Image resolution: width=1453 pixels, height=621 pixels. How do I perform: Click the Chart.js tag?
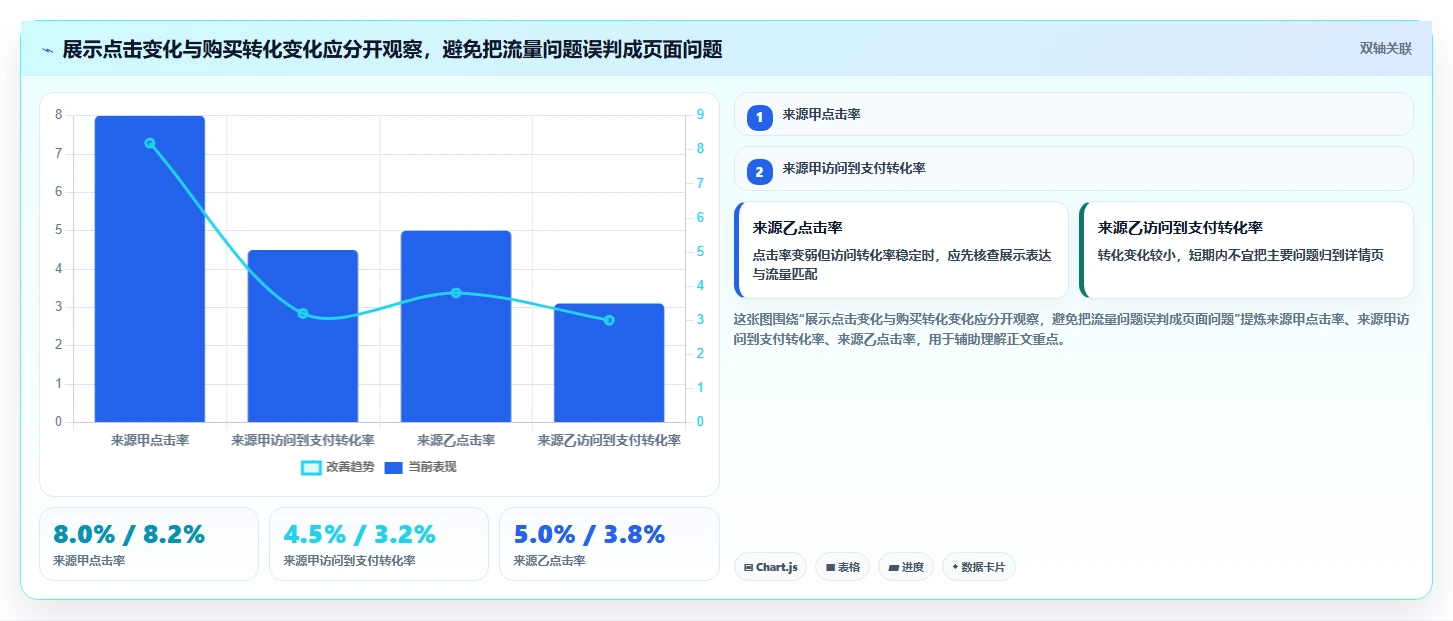(770, 567)
